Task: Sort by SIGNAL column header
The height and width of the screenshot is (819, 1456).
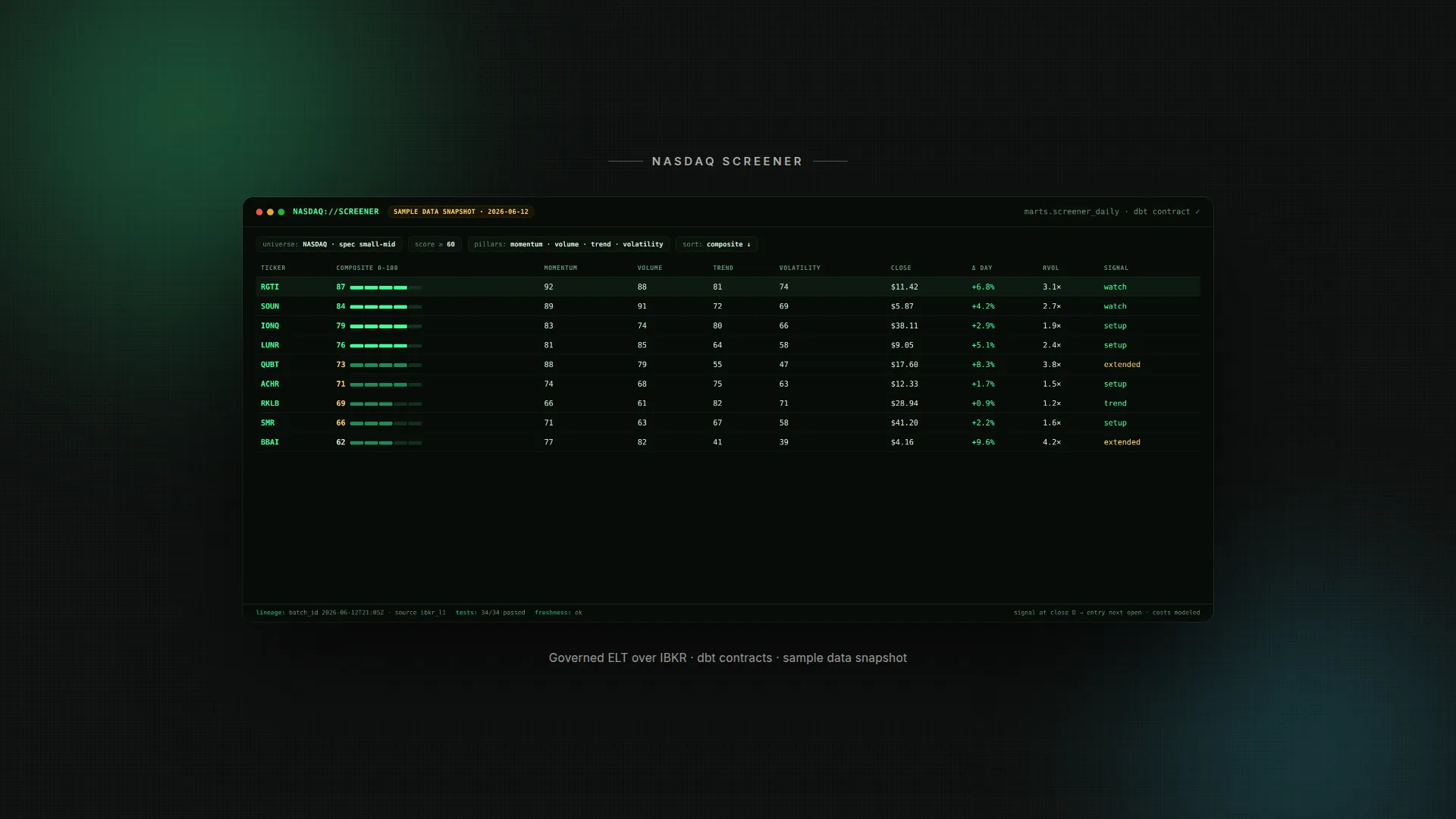Action: click(x=1116, y=268)
